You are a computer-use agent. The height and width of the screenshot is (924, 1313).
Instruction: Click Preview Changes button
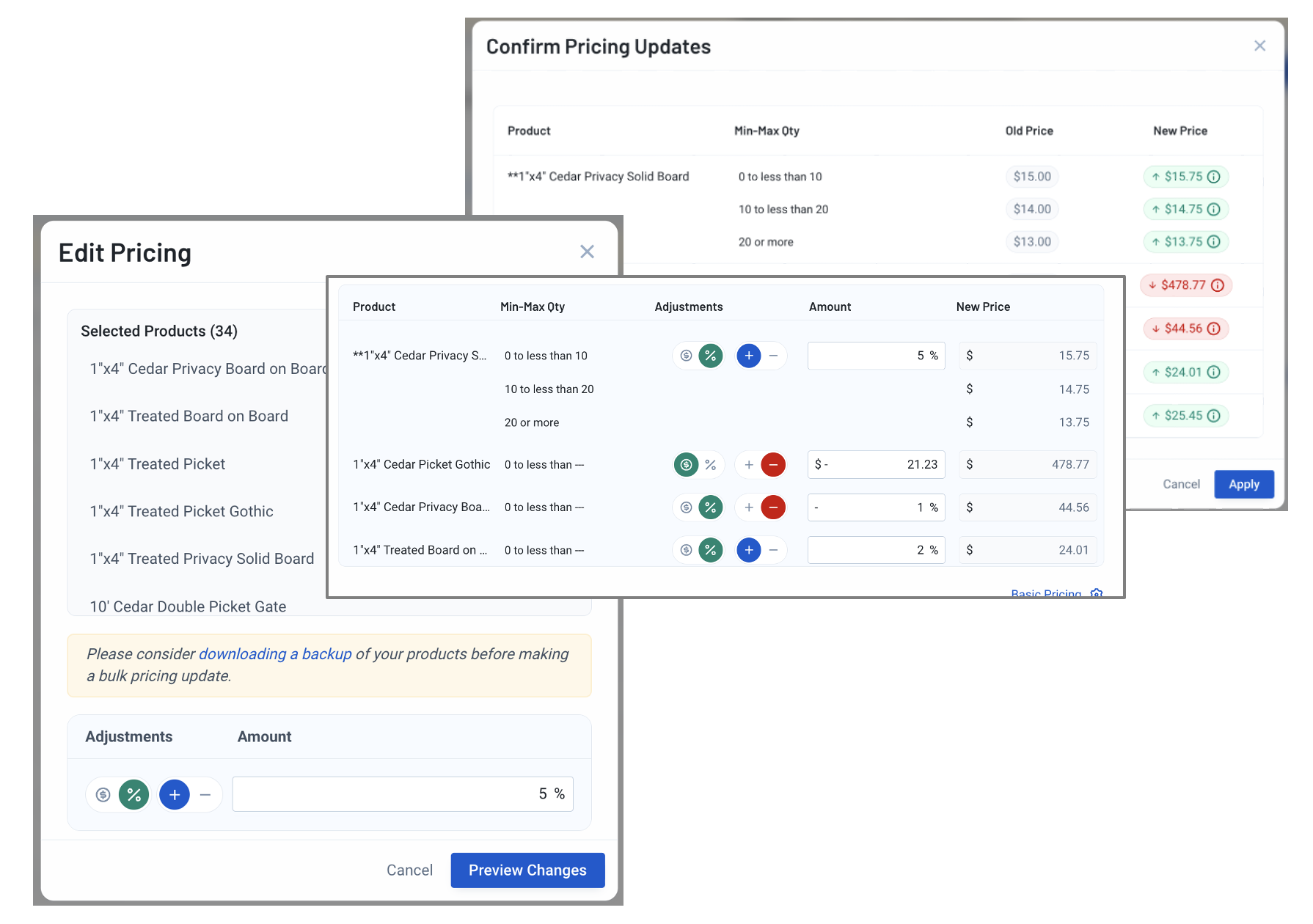click(x=527, y=870)
